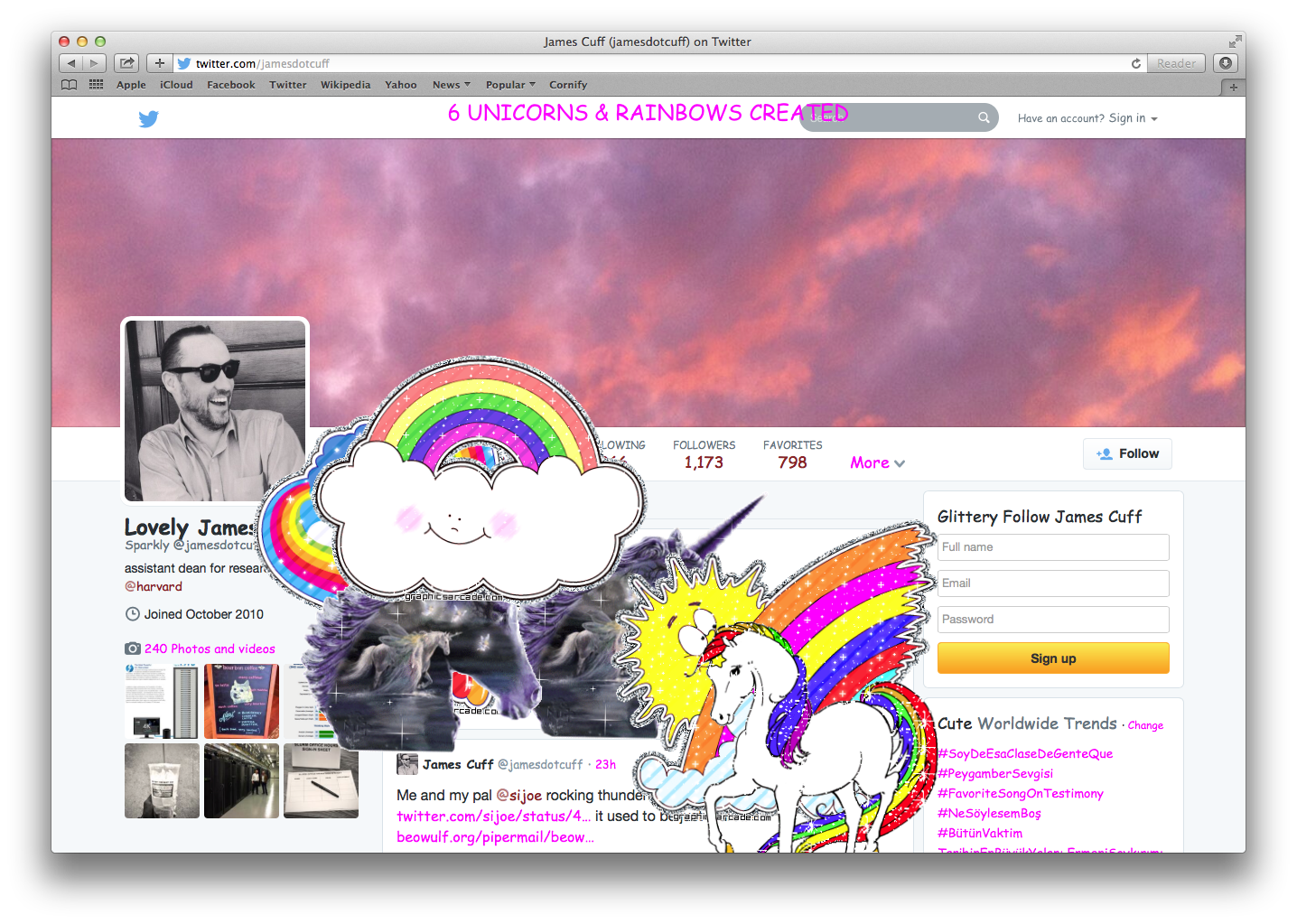Click the 23h tweet timestamp
Screen dimensions: 1297x924
click(x=606, y=764)
